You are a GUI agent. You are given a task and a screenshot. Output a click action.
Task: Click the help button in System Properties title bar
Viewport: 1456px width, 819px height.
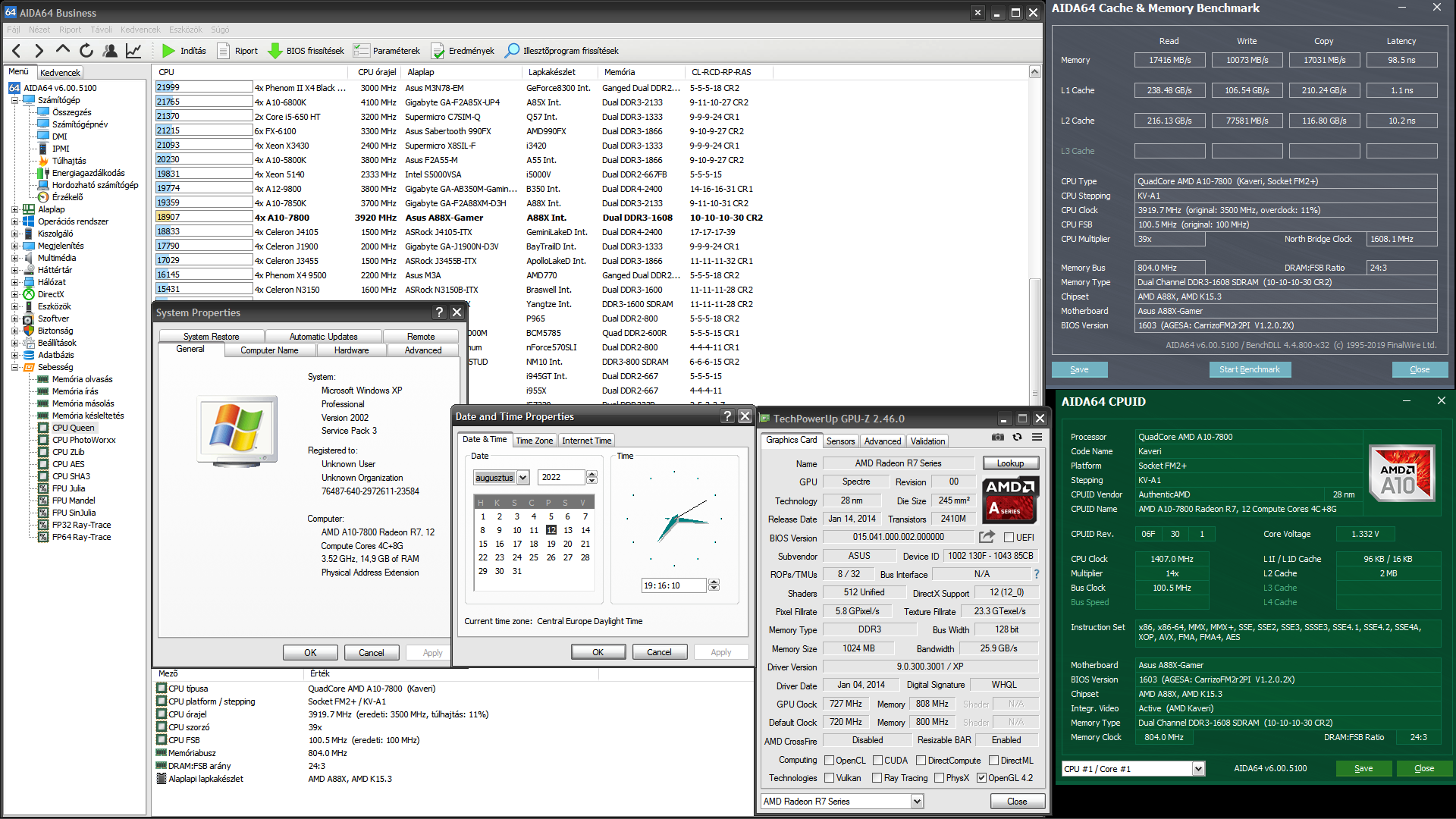[439, 312]
